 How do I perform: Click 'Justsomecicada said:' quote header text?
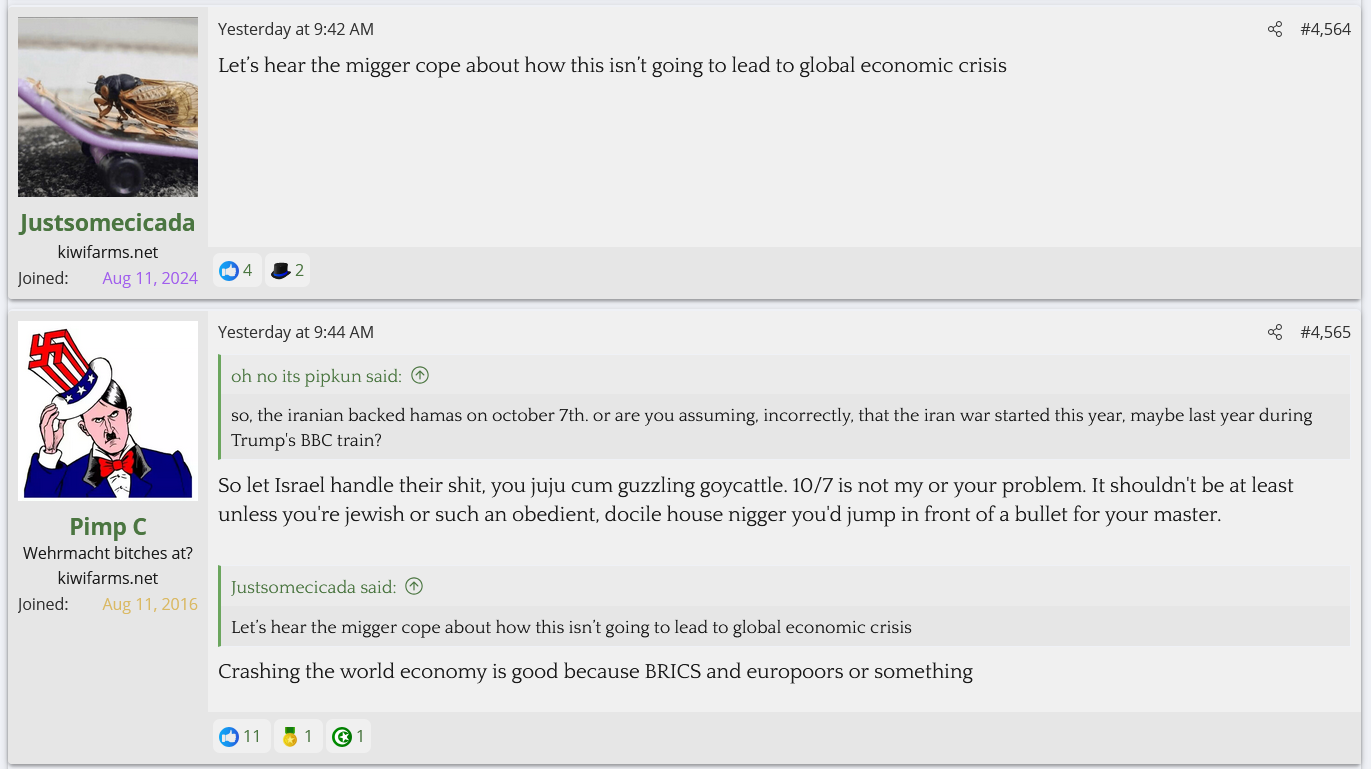pos(313,587)
